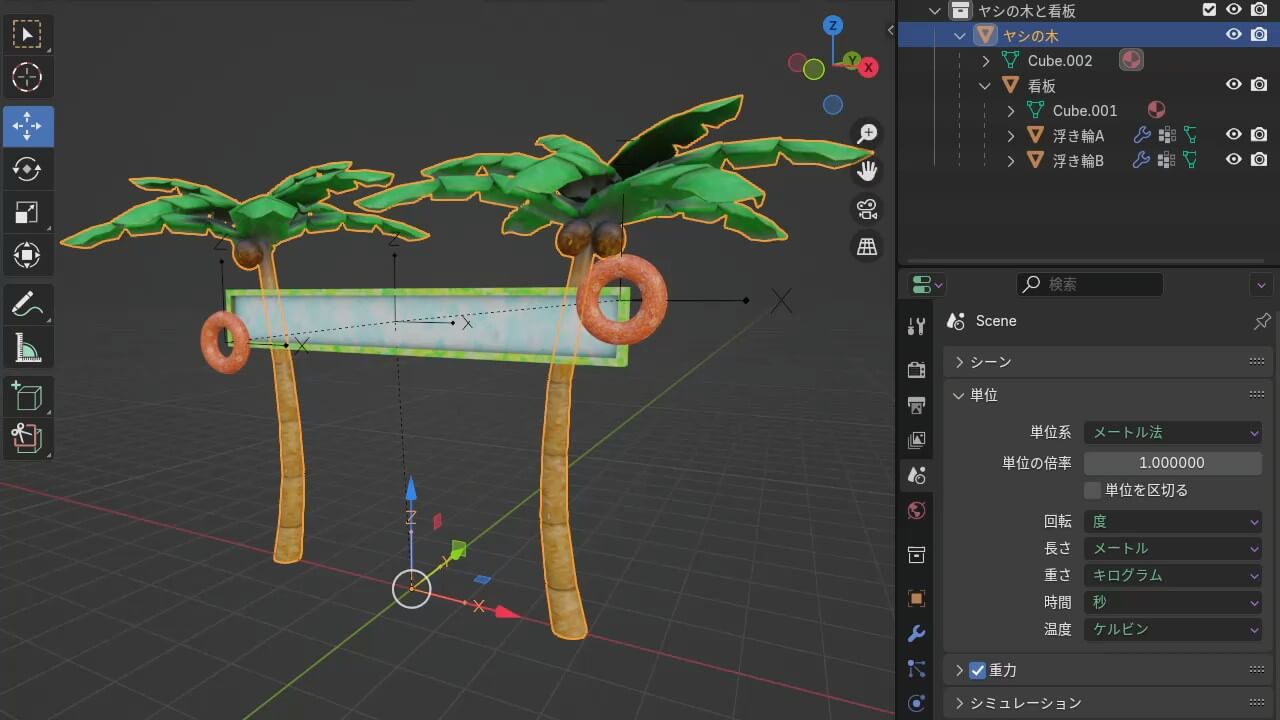Click the 単位の倍率 scale value field
The height and width of the screenshot is (720, 1280).
(x=1172, y=462)
